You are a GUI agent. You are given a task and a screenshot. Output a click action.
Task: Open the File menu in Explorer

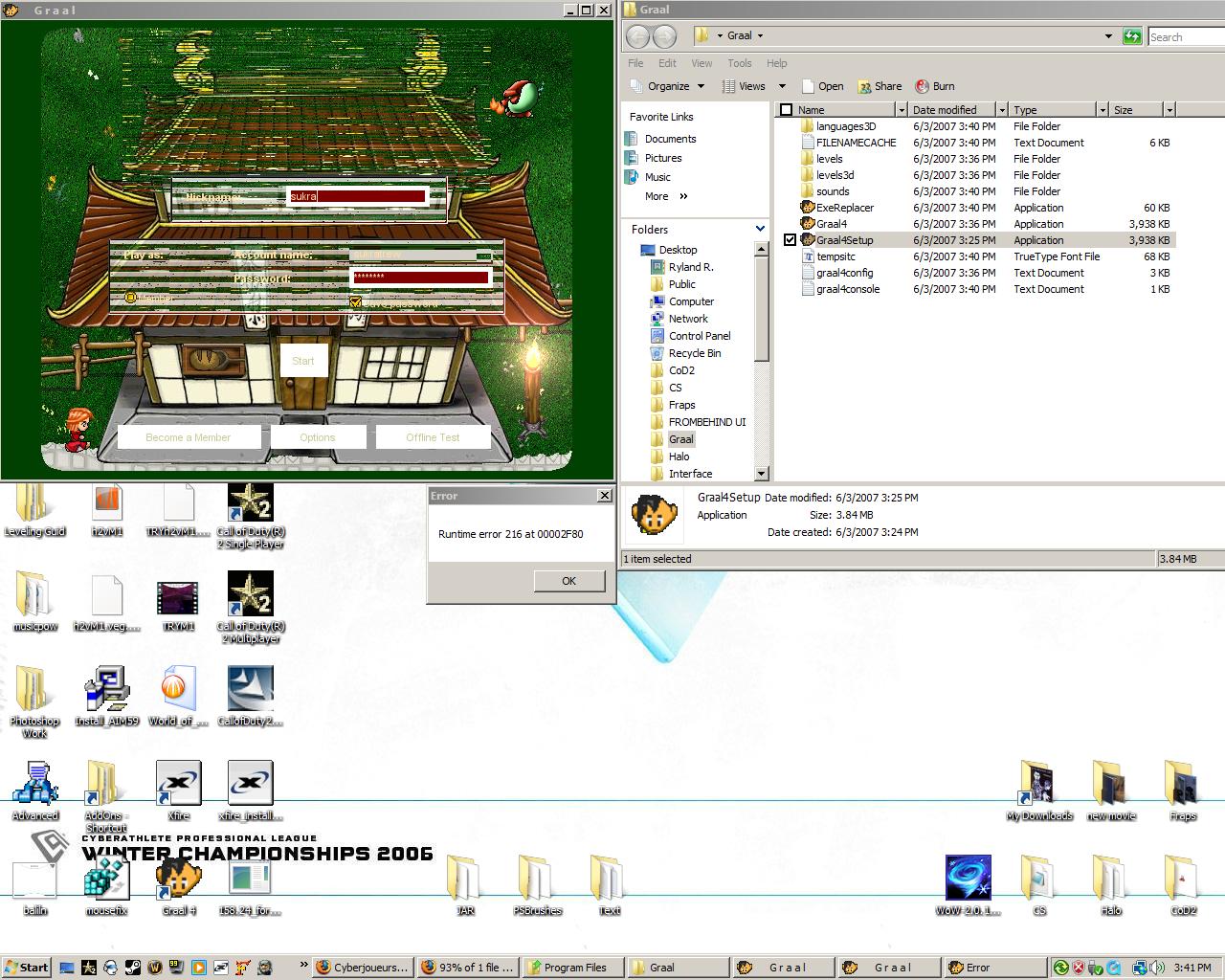(x=635, y=63)
